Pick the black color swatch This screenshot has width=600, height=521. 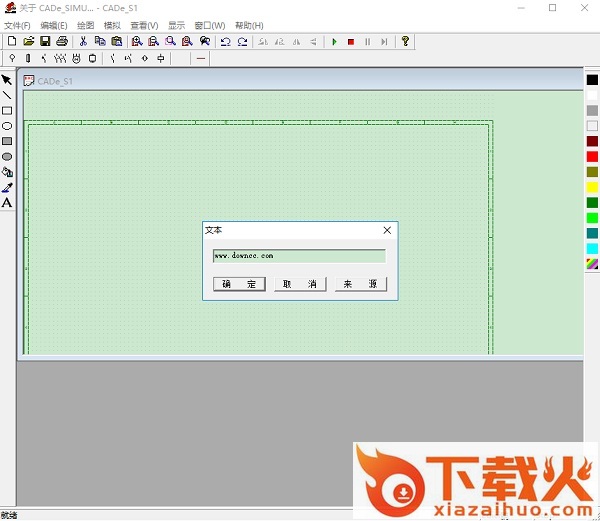point(592,80)
